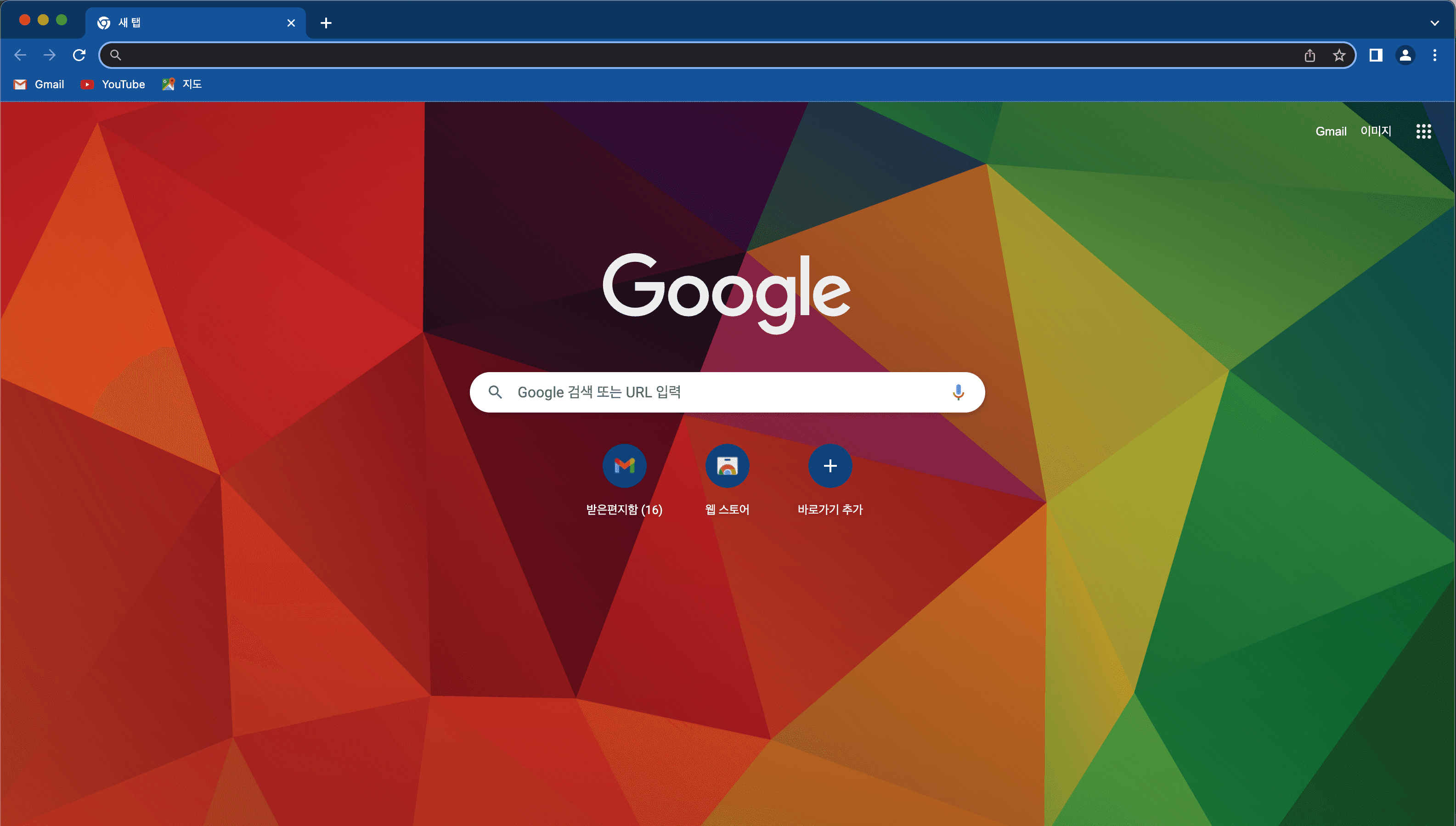Open YouTube bookmark in bookmarks bar
This screenshot has width=1456, height=826.
point(113,85)
